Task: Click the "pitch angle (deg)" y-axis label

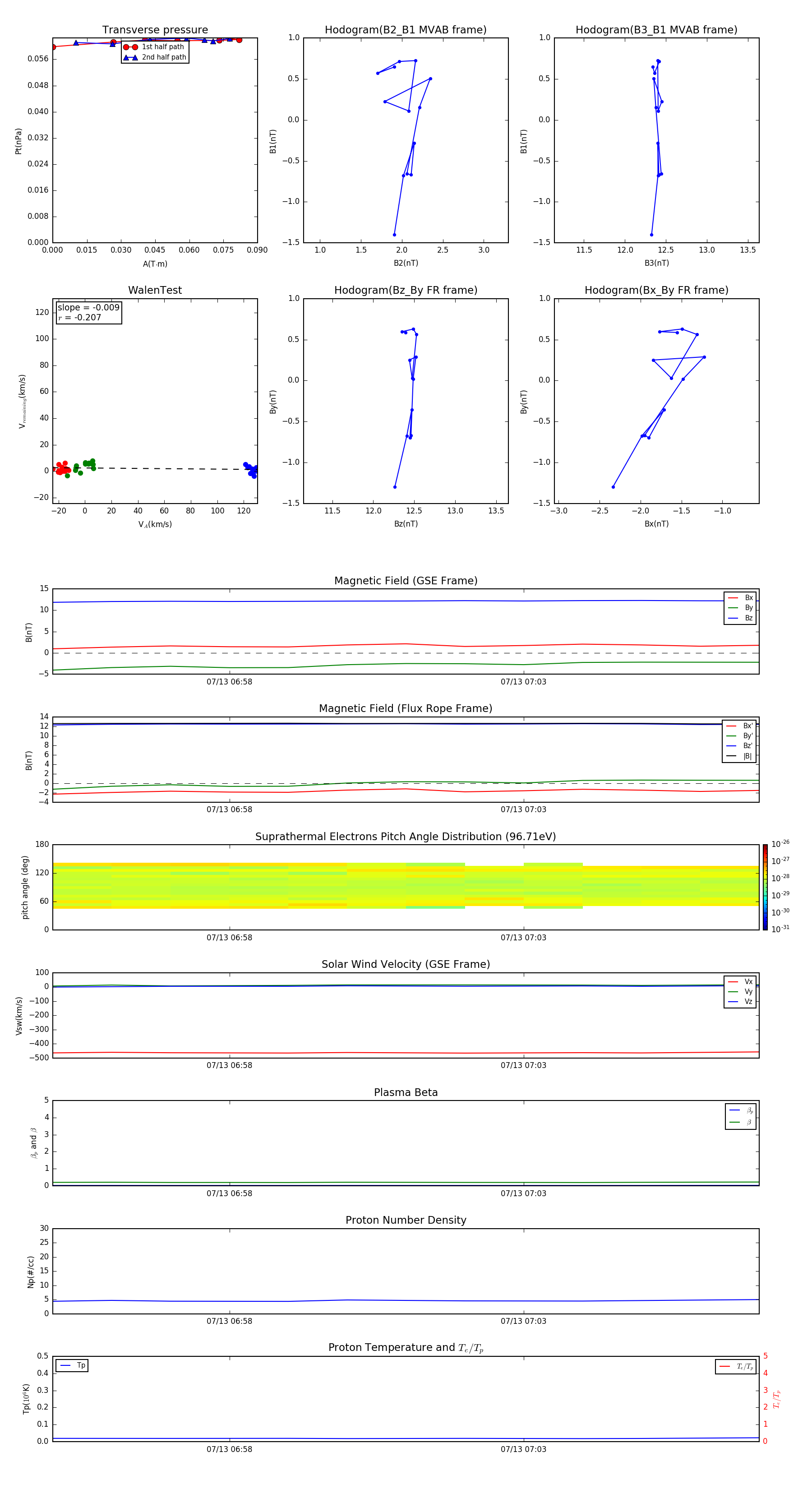Action: [x=25, y=887]
